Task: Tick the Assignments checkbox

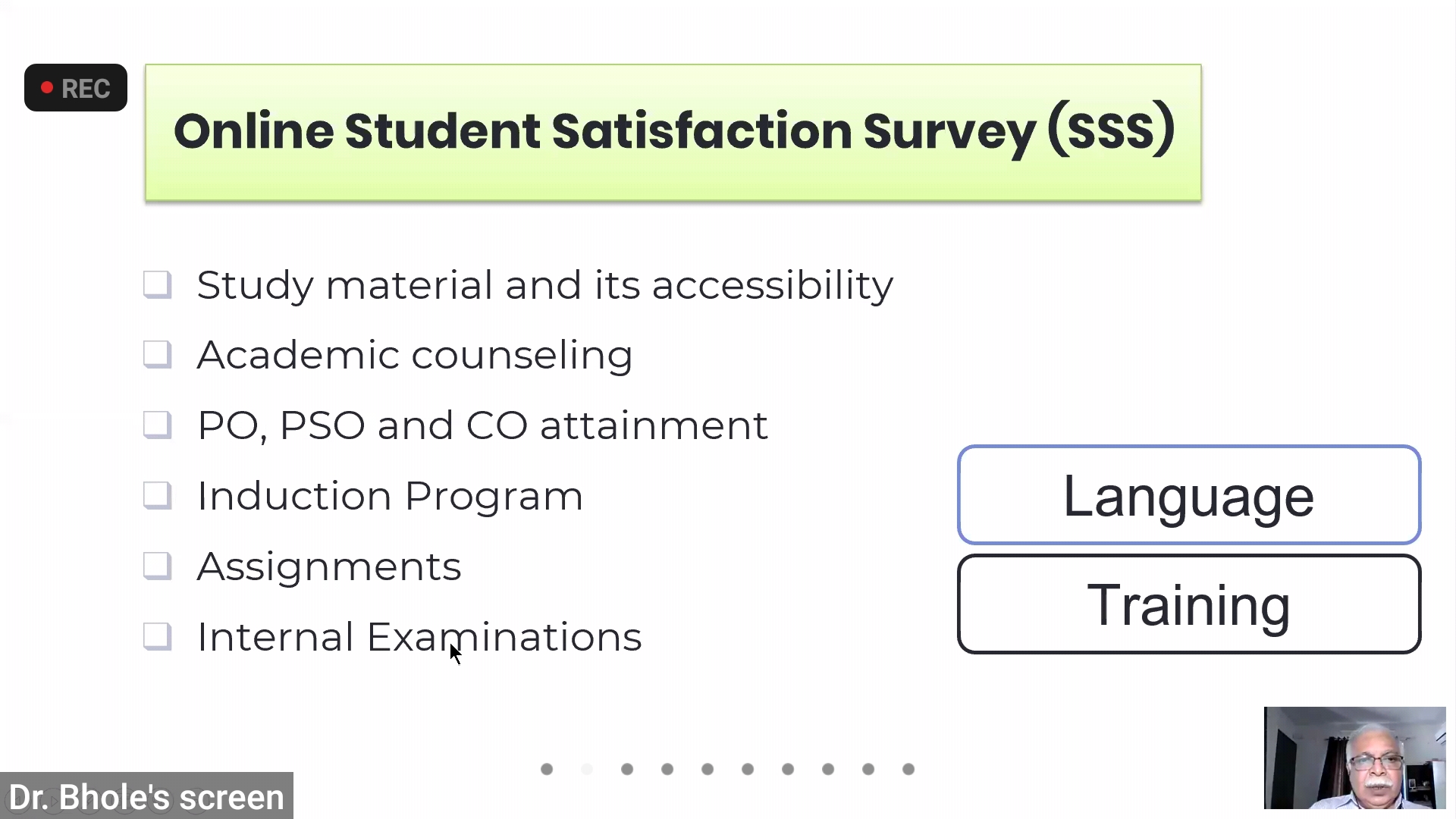Action: click(x=157, y=566)
